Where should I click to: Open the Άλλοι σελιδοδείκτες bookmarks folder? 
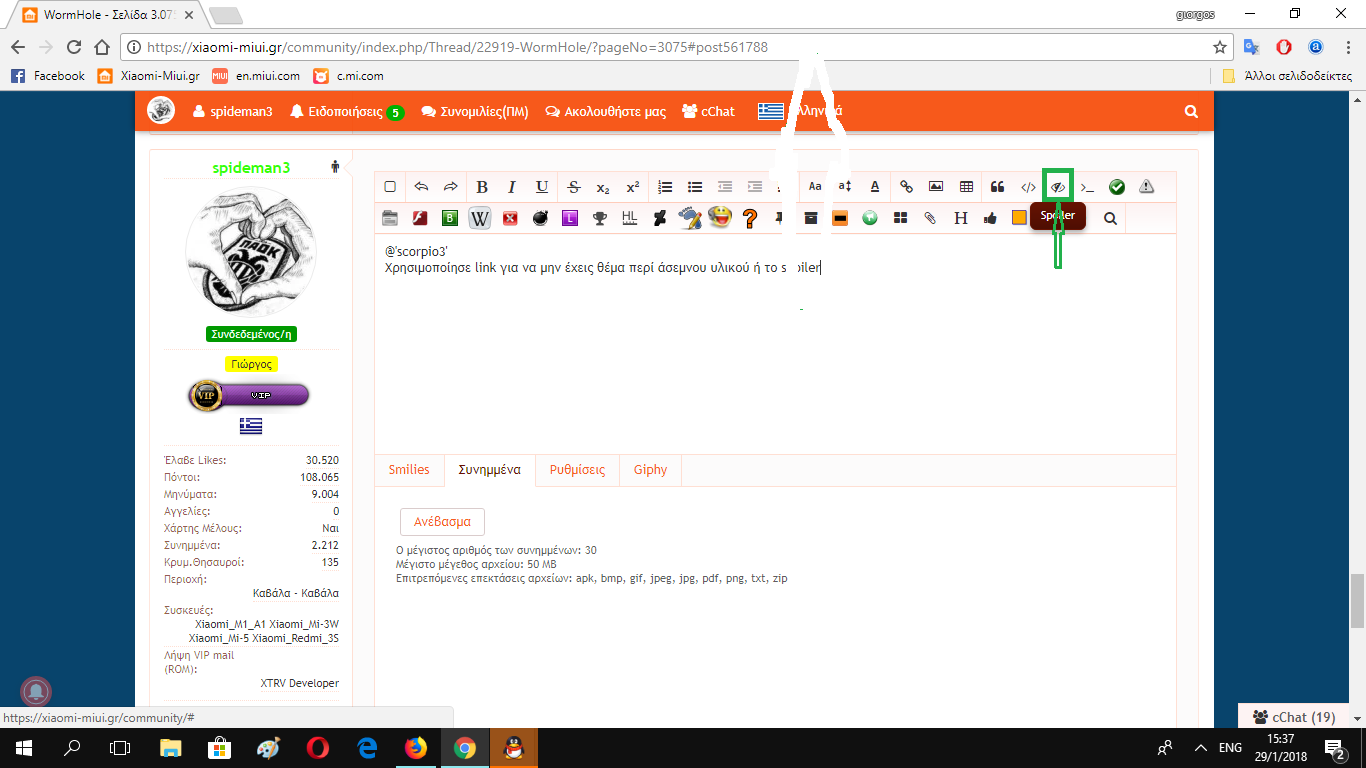tap(1287, 75)
